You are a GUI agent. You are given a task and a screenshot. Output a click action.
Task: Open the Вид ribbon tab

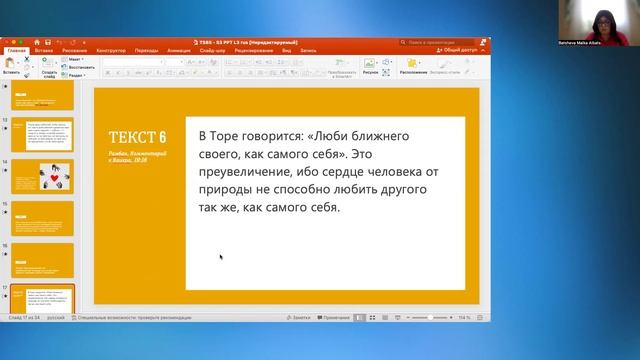[287, 51]
